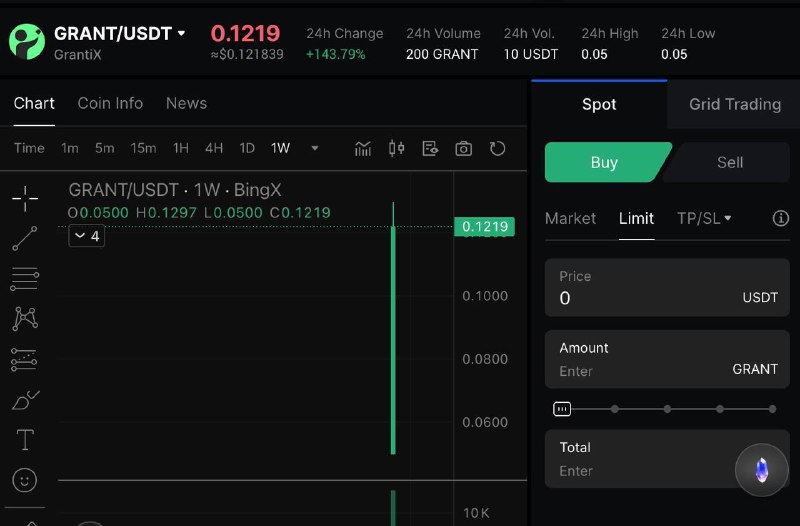Switch the order side to Buy
800x526 pixels.
(604, 162)
